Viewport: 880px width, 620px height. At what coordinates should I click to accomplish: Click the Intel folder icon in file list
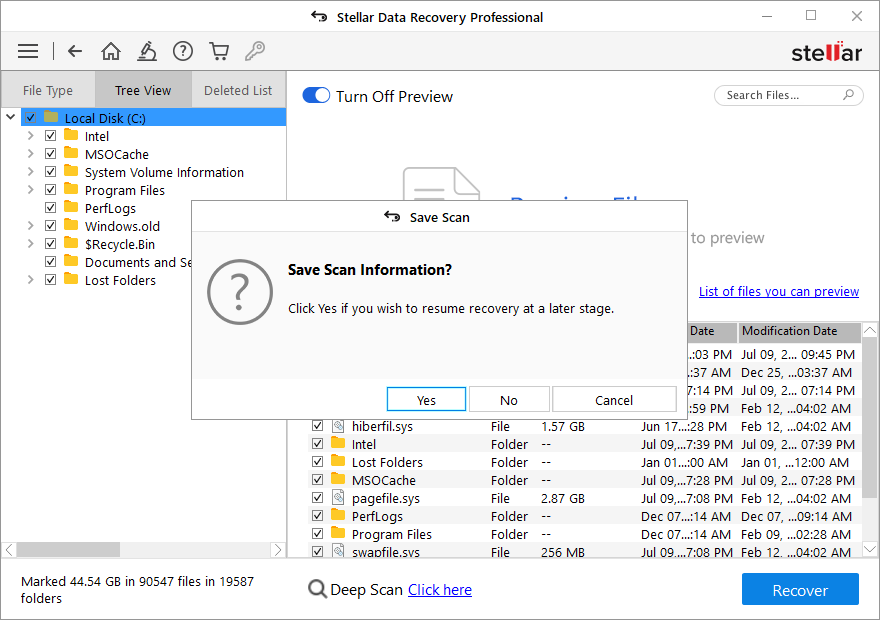[x=338, y=443]
